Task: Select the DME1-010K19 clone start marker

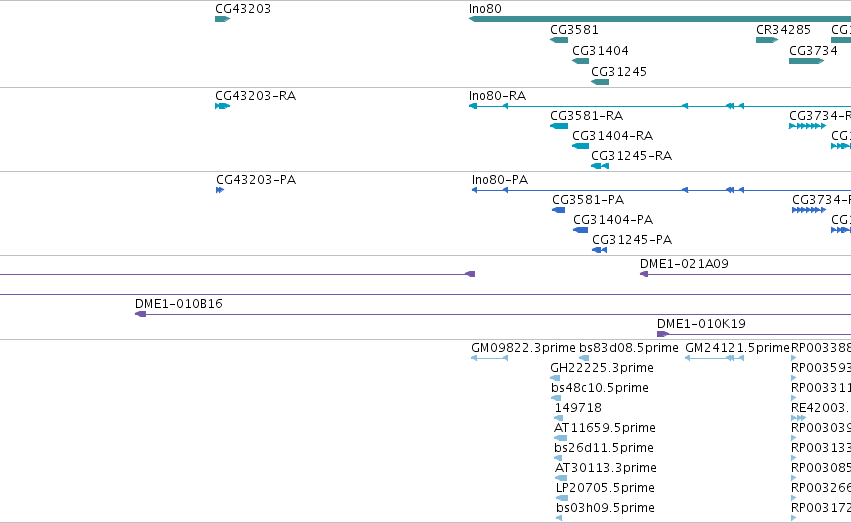Action: pos(663,334)
